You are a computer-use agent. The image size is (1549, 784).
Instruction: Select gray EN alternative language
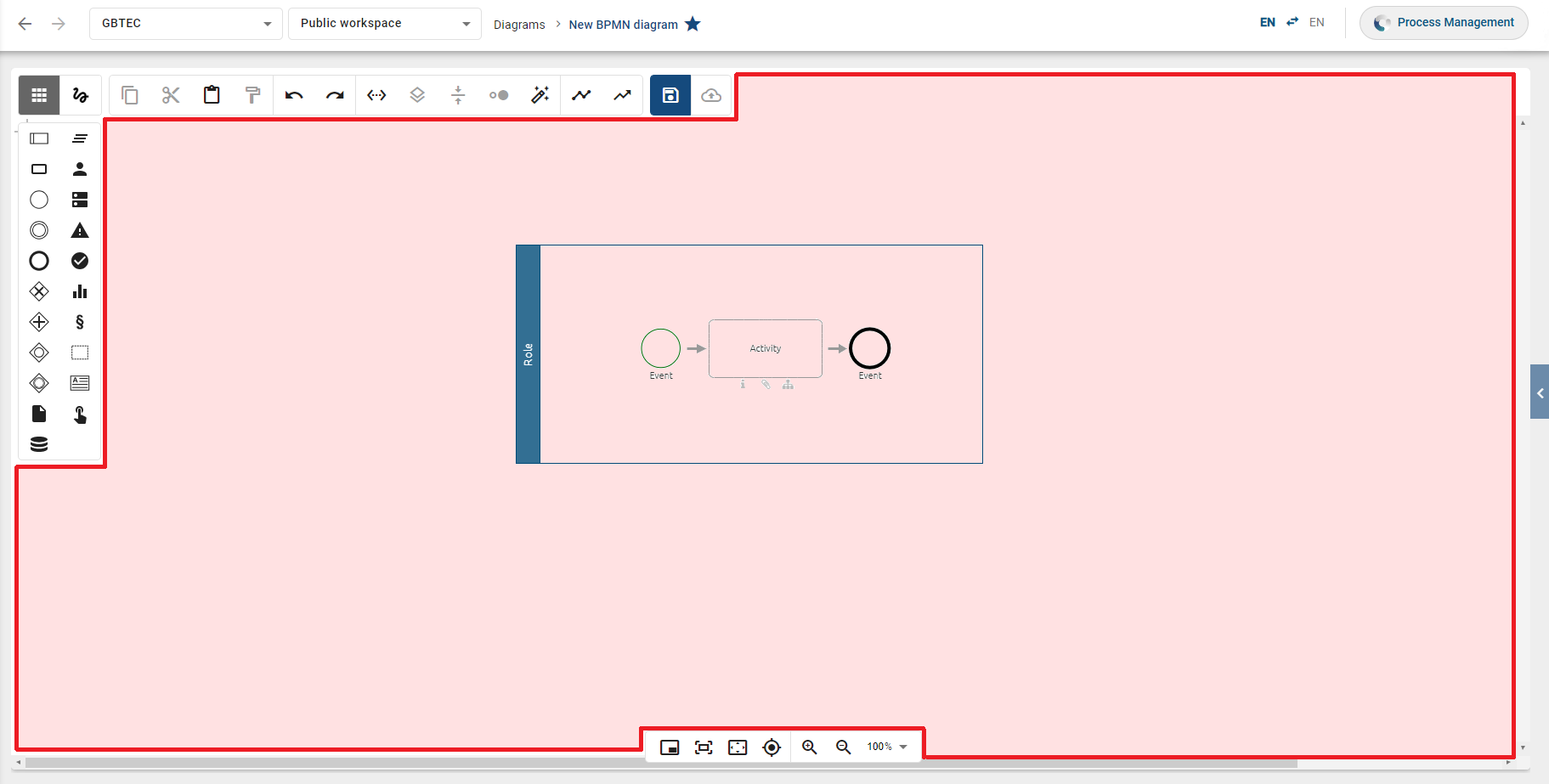pyautogui.click(x=1317, y=22)
